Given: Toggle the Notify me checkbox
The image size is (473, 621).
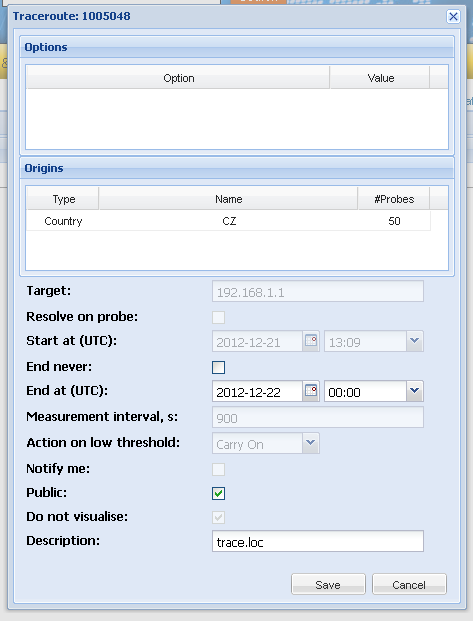Looking at the screenshot, I should [x=219, y=469].
